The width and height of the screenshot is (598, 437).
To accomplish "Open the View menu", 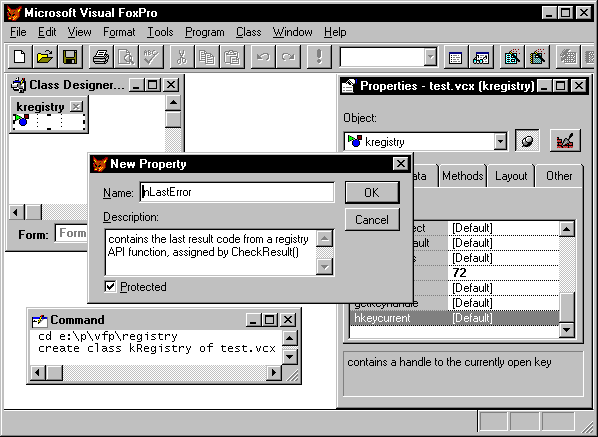I will 79,32.
